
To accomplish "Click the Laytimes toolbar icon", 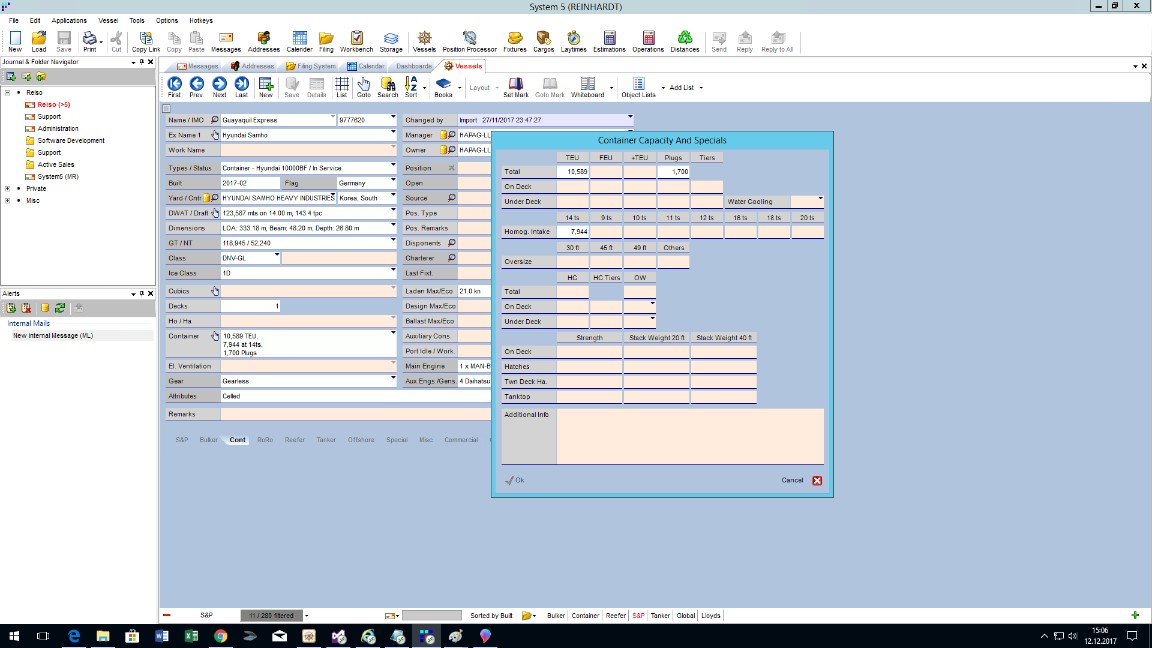I will (573, 41).
